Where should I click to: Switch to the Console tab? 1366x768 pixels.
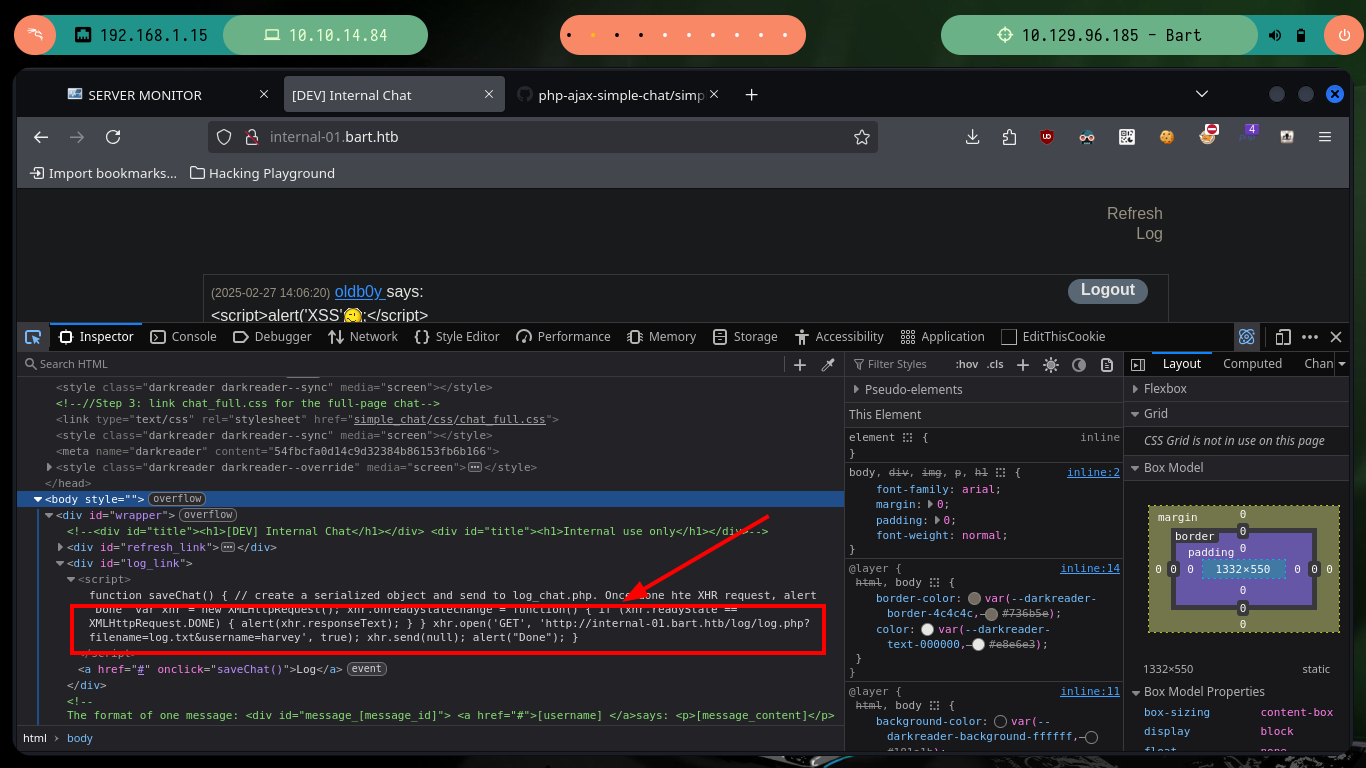[183, 337]
